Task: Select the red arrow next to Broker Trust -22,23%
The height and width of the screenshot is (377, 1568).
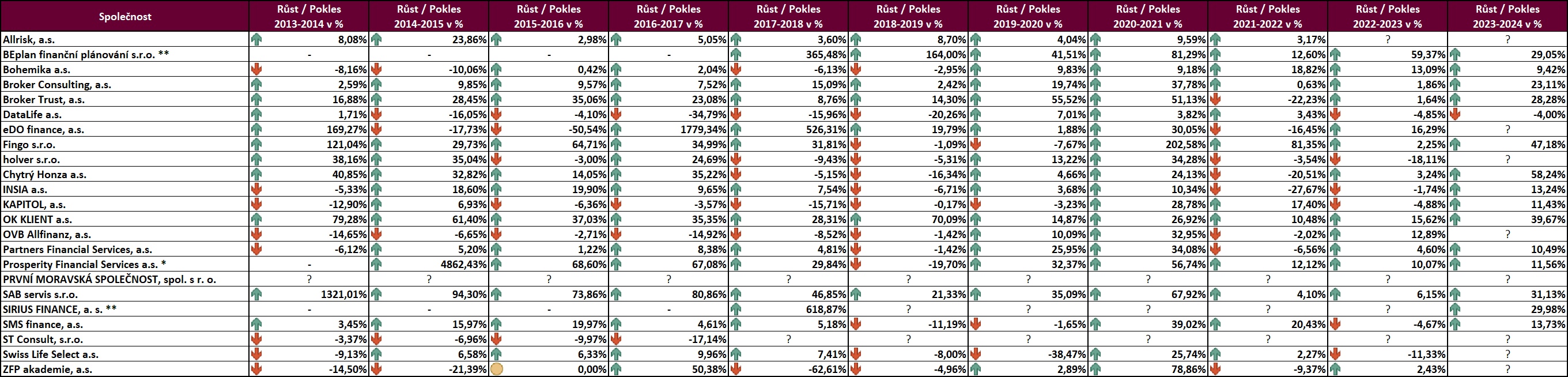Action: pos(1215,99)
